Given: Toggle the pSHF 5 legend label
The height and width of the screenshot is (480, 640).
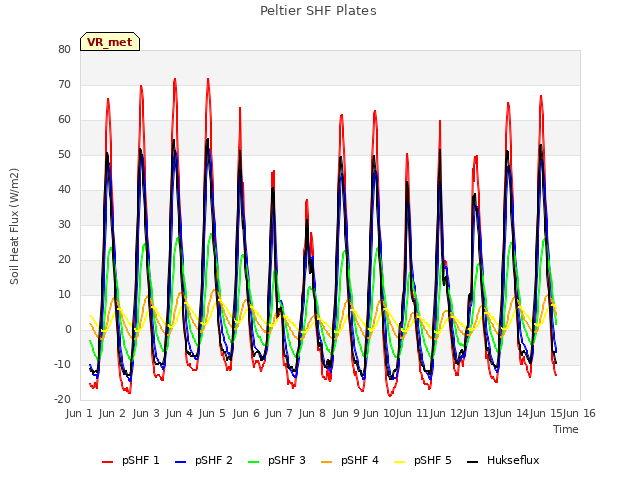Looking at the screenshot, I should tap(433, 460).
